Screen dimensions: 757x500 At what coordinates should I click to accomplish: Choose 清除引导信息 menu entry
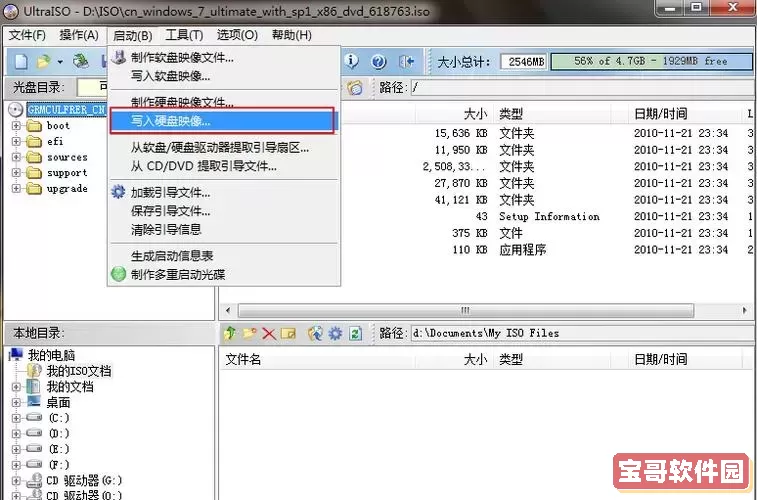[x=224, y=229]
